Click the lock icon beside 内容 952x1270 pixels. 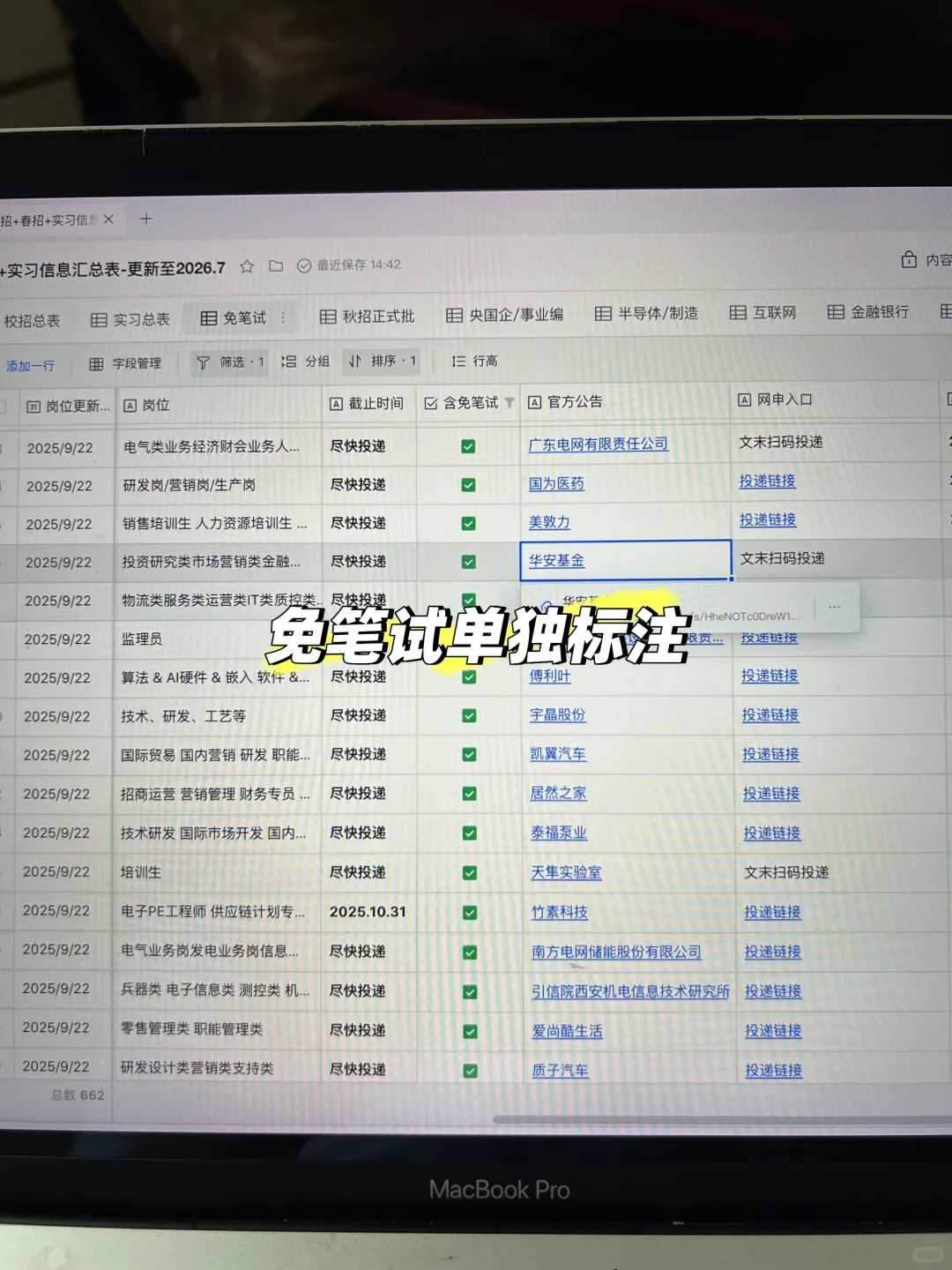click(909, 259)
